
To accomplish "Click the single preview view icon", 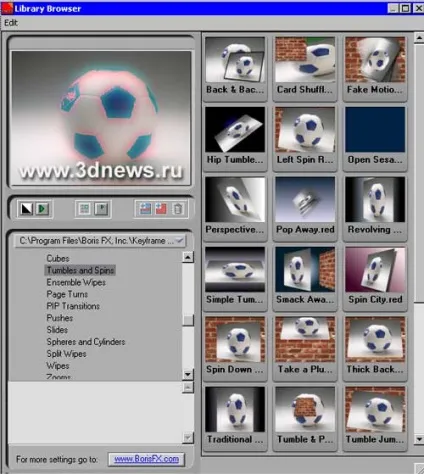I will 101,209.
